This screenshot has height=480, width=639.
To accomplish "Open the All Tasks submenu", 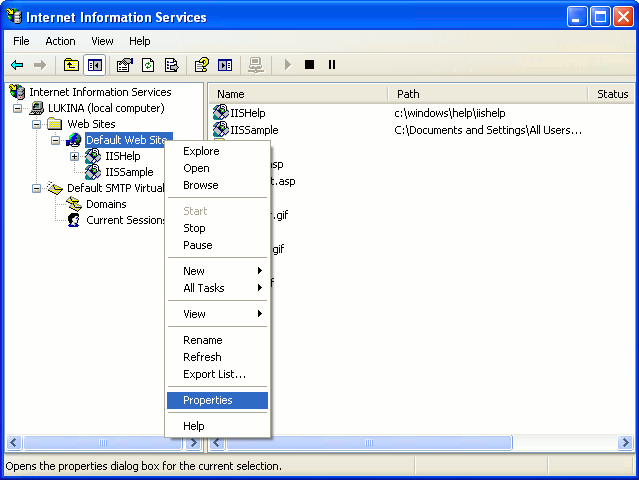I will pyautogui.click(x=217, y=288).
